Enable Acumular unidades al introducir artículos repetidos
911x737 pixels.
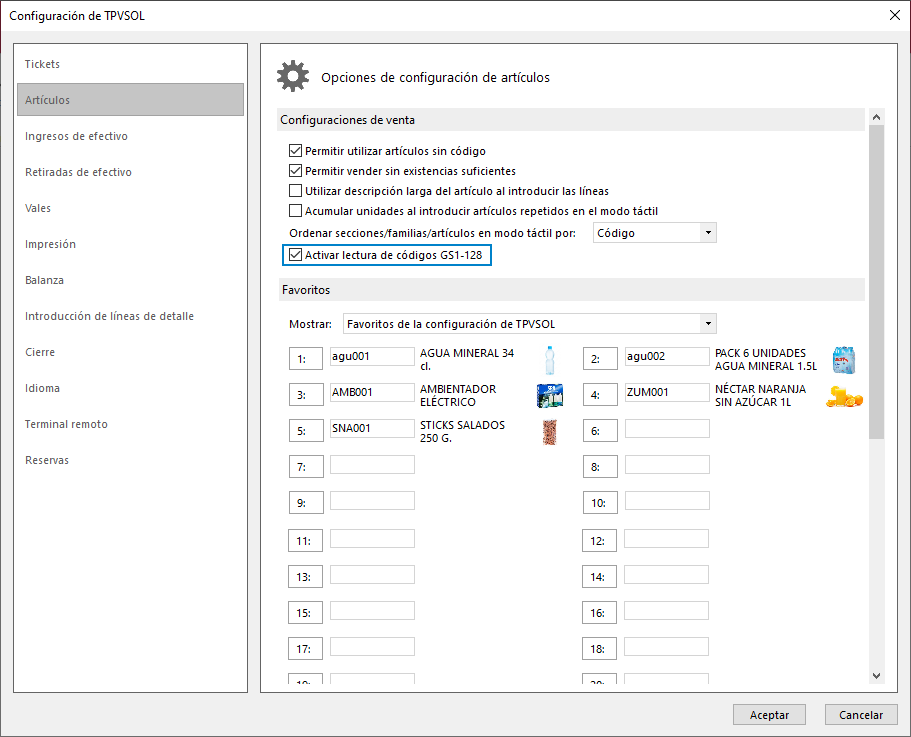point(295,210)
